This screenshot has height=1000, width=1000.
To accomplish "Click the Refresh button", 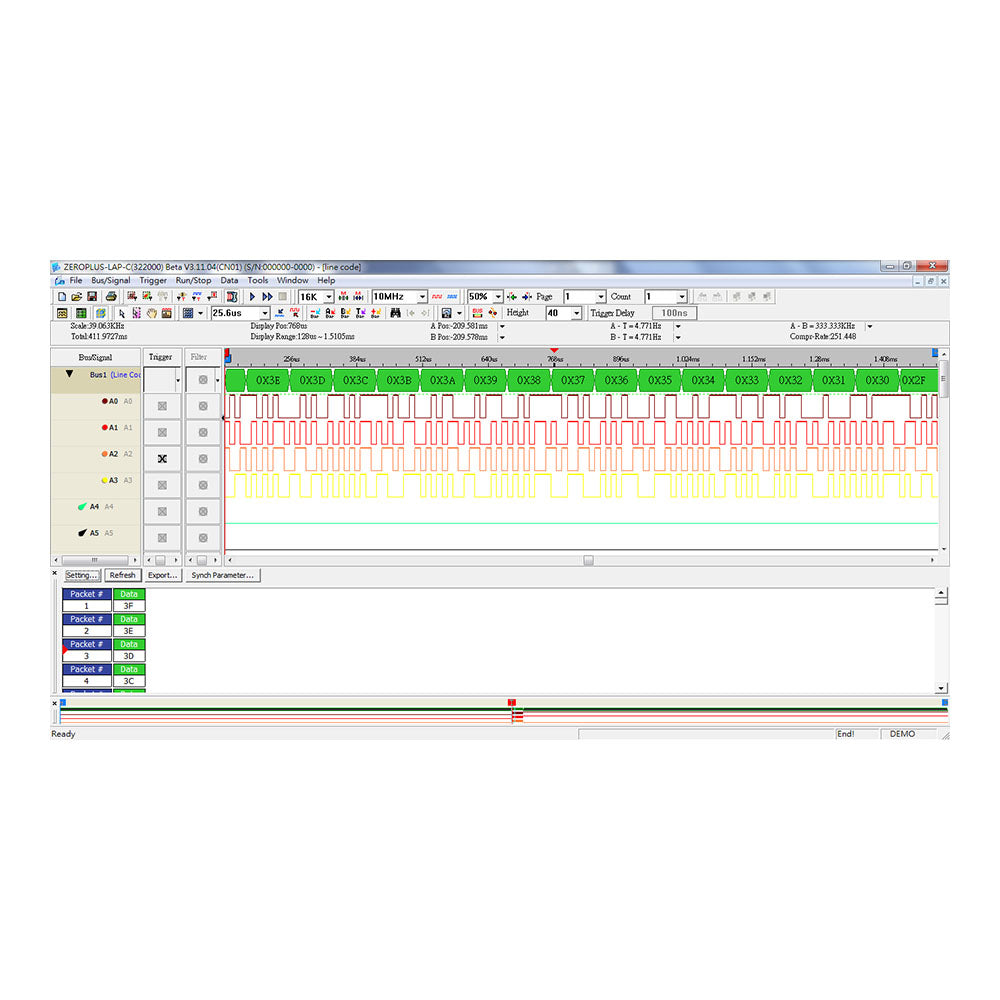I will 122,575.
